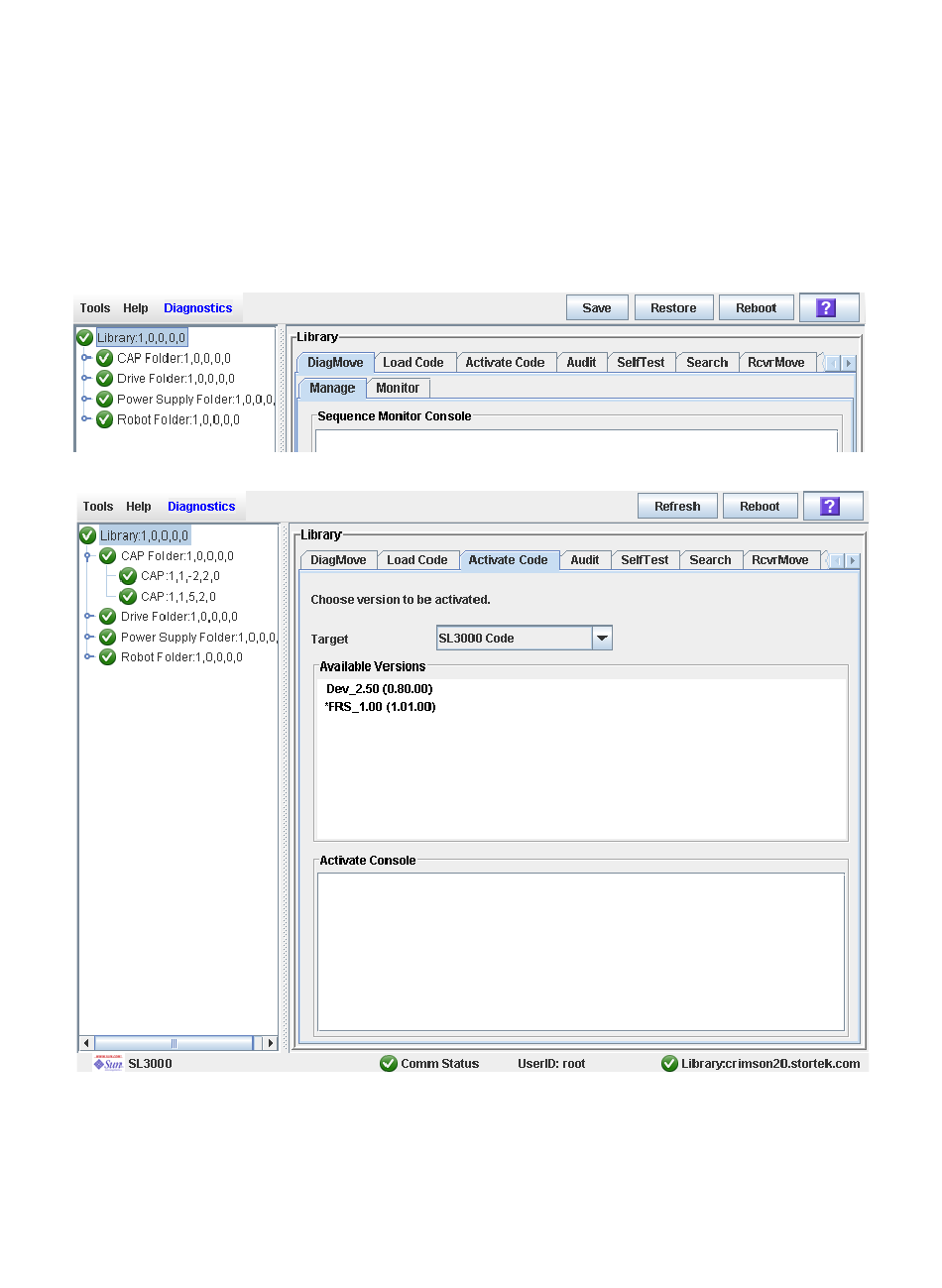
Task: Click the Restore button
Action: click(673, 308)
